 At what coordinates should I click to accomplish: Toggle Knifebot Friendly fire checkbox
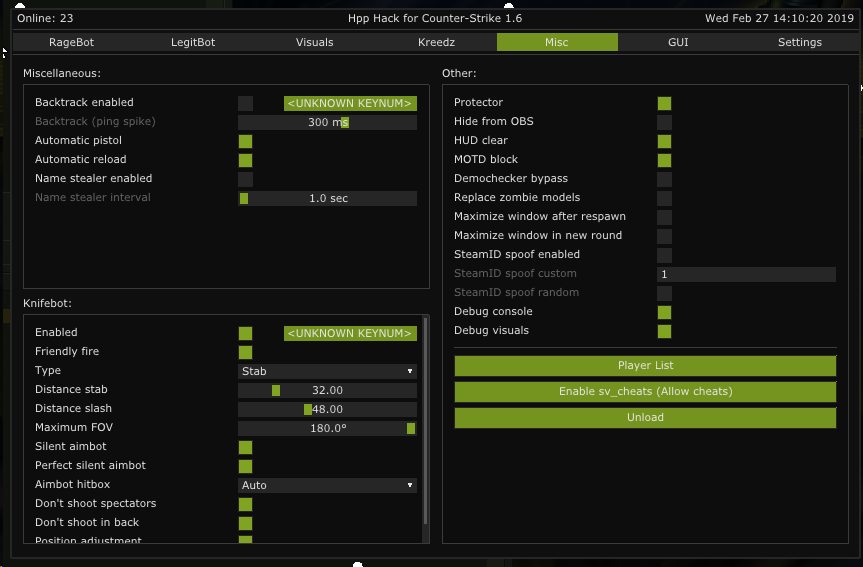(245, 352)
